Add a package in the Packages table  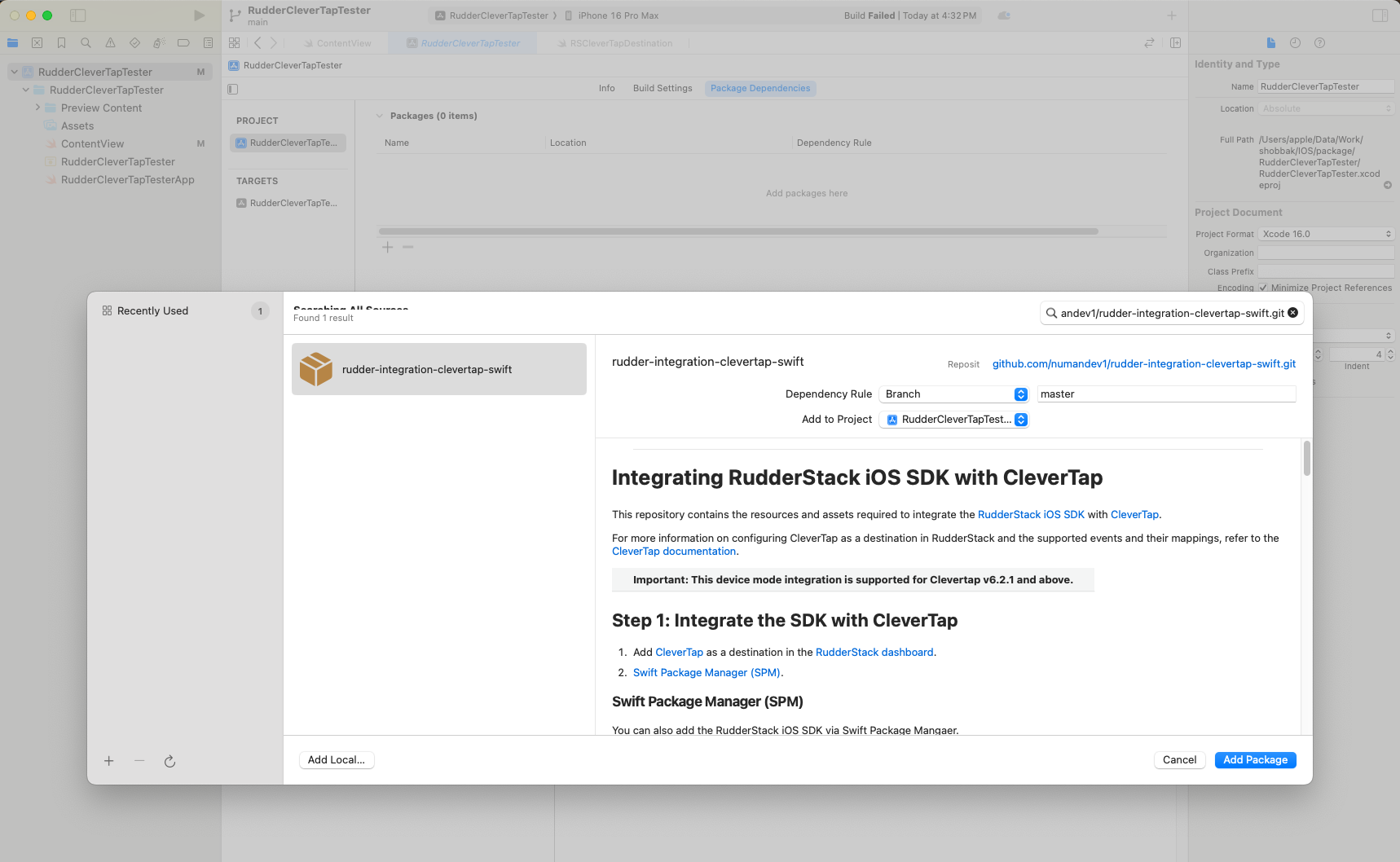click(388, 247)
